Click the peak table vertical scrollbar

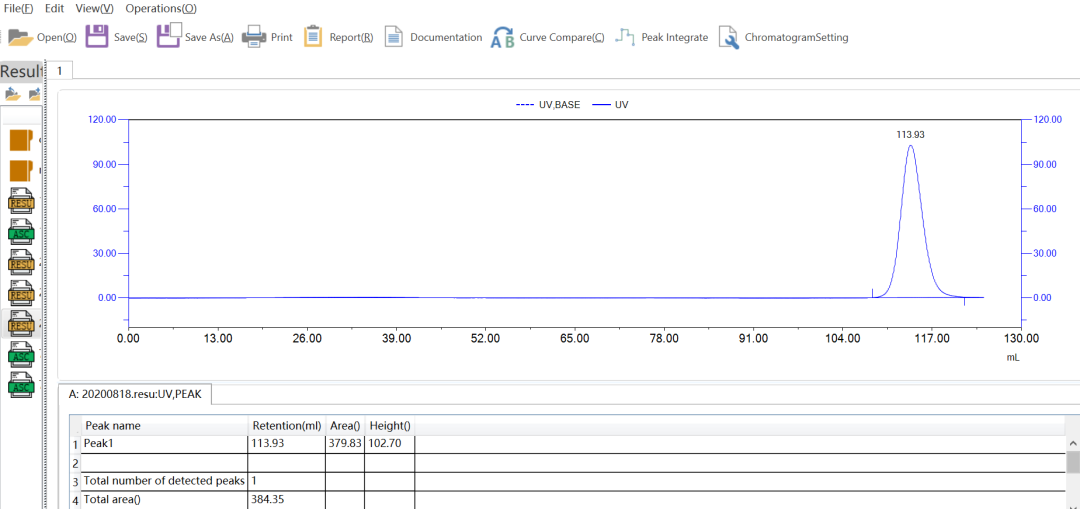(1073, 462)
